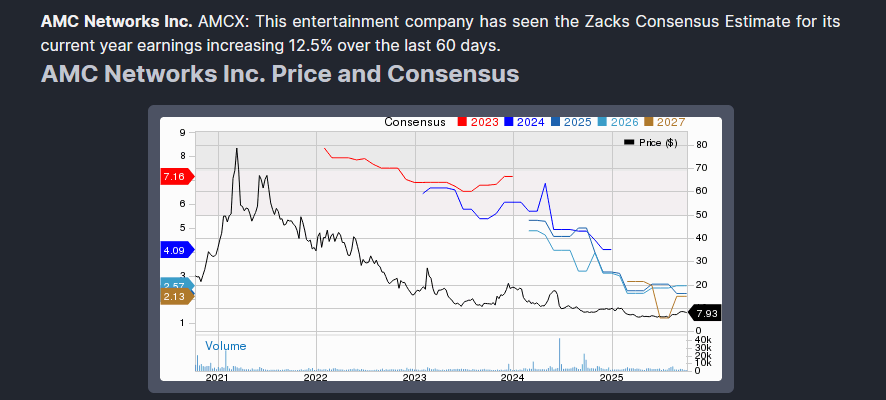Click the 2023 label on the time axis

[x=414, y=378]
